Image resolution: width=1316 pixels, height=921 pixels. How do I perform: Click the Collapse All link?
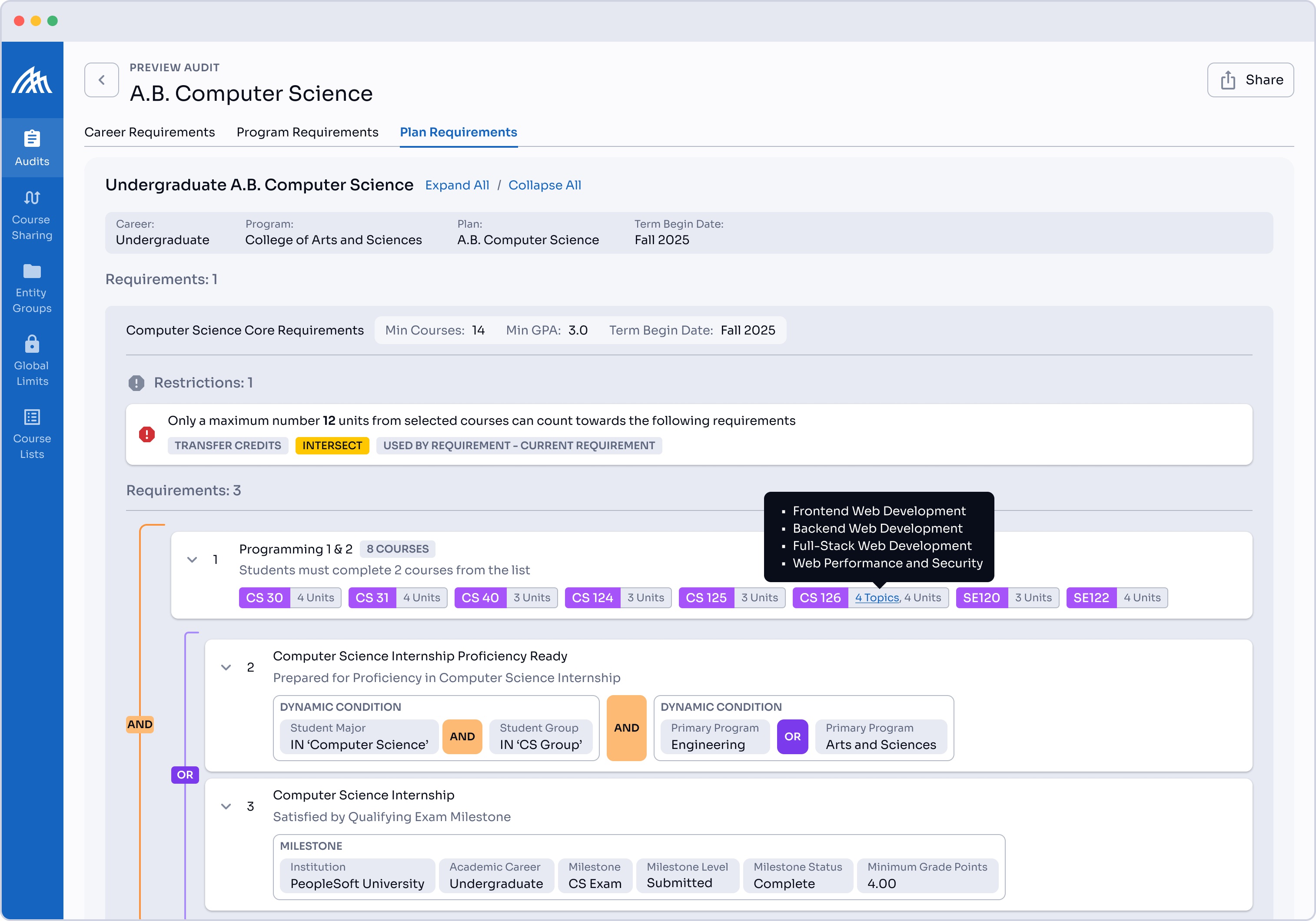click(x=545, y=185)
